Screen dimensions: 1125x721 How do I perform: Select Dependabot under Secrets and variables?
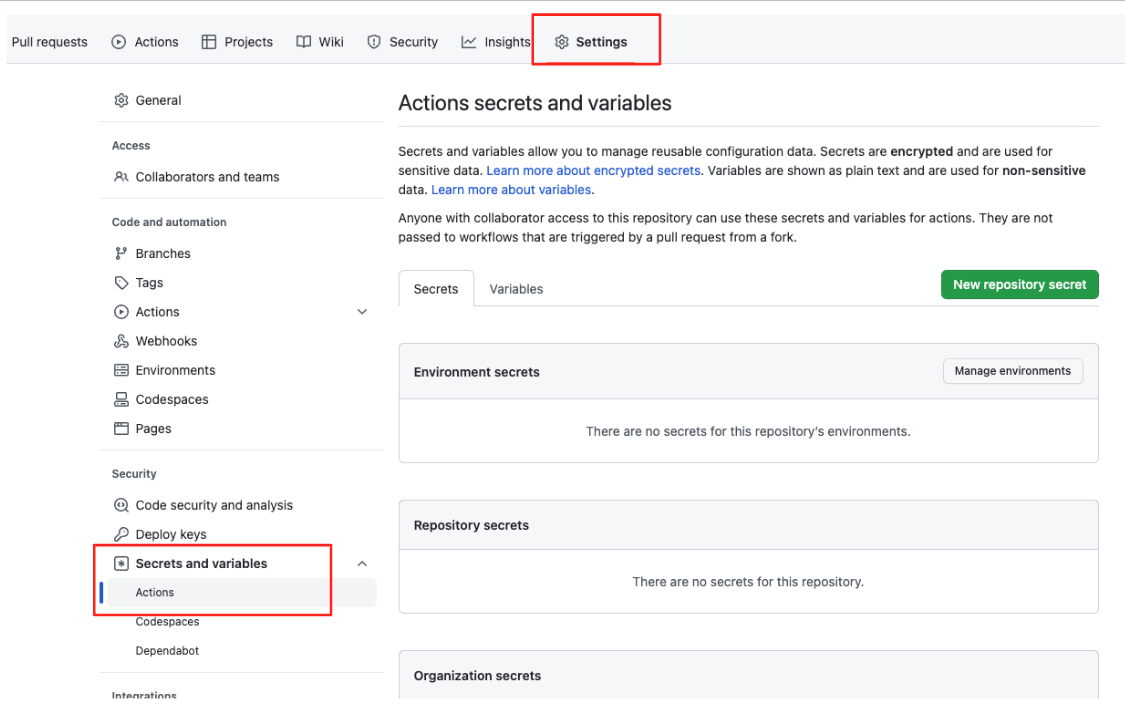[x=167, y=650]
